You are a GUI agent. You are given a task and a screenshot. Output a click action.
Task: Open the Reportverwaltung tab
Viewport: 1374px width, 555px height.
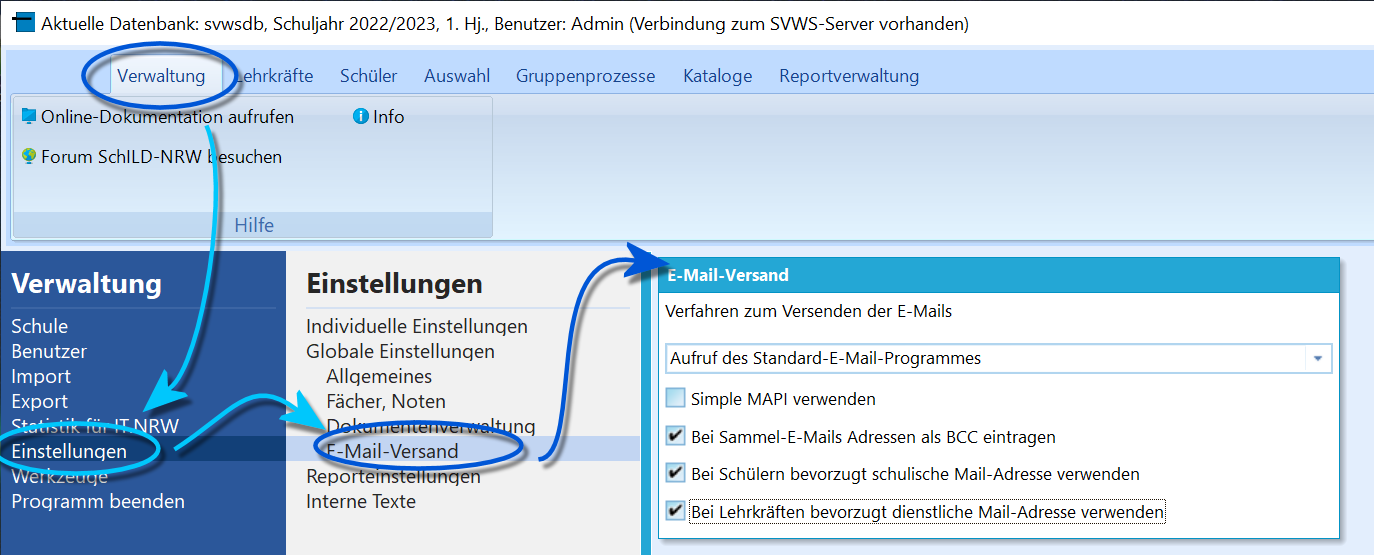849,76
